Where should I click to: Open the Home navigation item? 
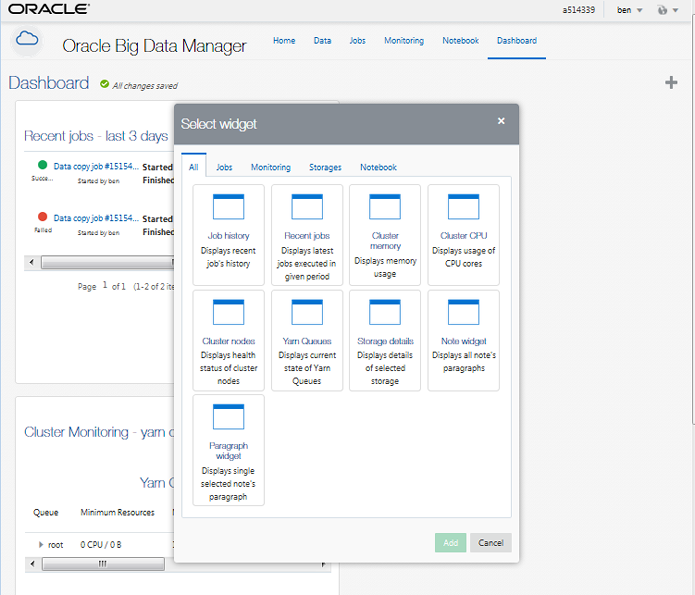pyautogui.click(x=284, y=41)
